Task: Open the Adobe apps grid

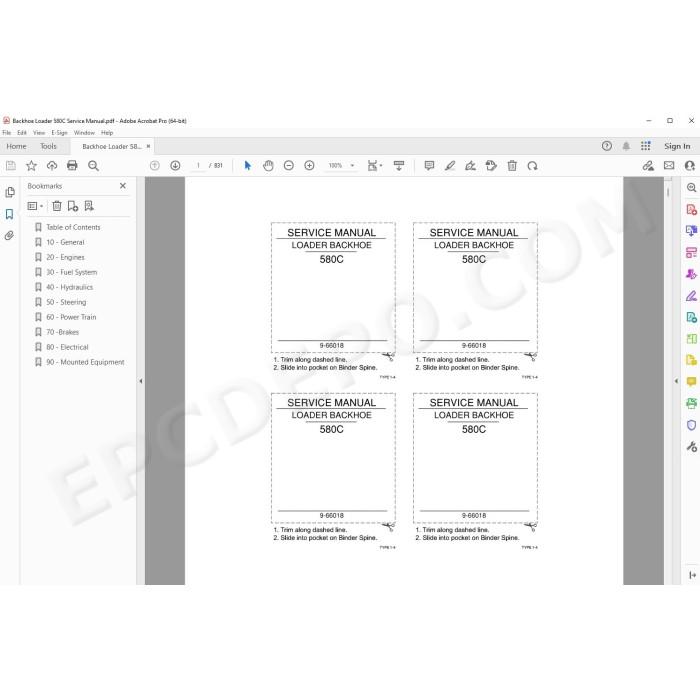Action: 646,146
